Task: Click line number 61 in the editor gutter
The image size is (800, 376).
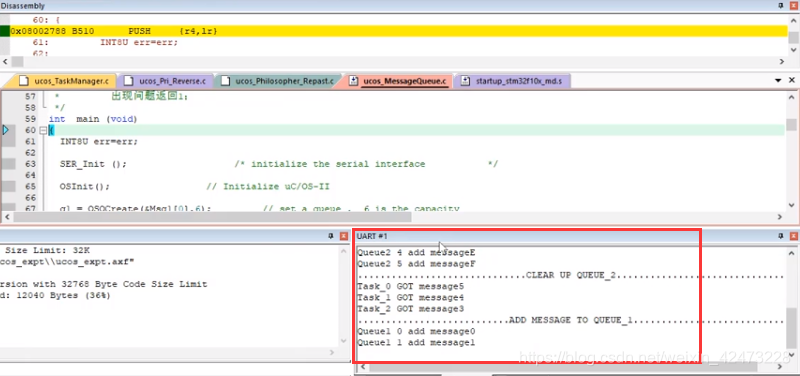Action: click(x=30, y=141)
